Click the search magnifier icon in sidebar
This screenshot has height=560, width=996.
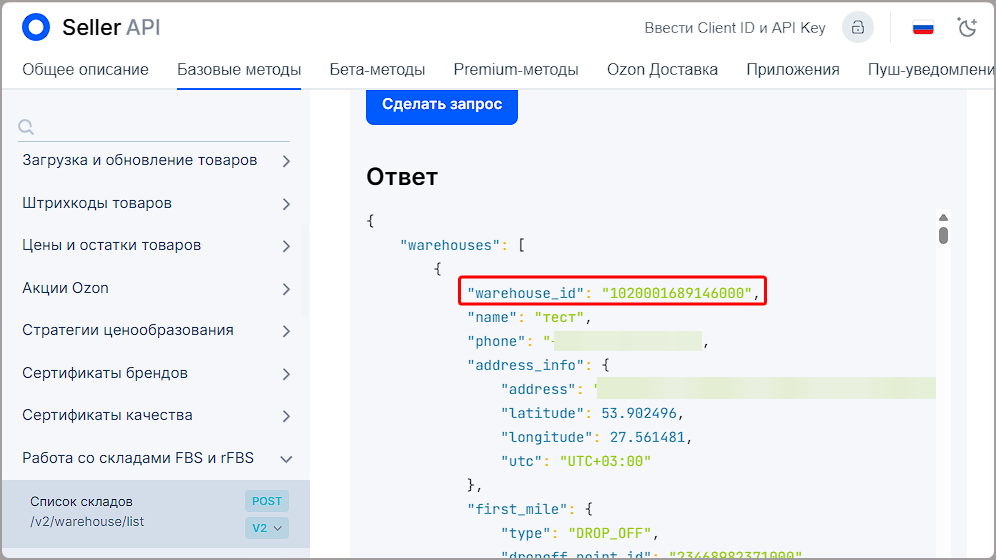click(27, 127)
